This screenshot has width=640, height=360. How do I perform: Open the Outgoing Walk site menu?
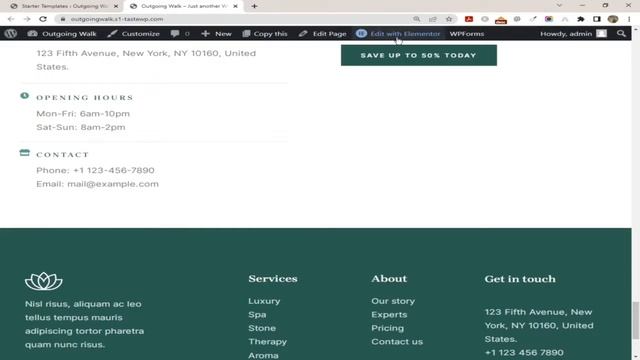pos(62,34)
